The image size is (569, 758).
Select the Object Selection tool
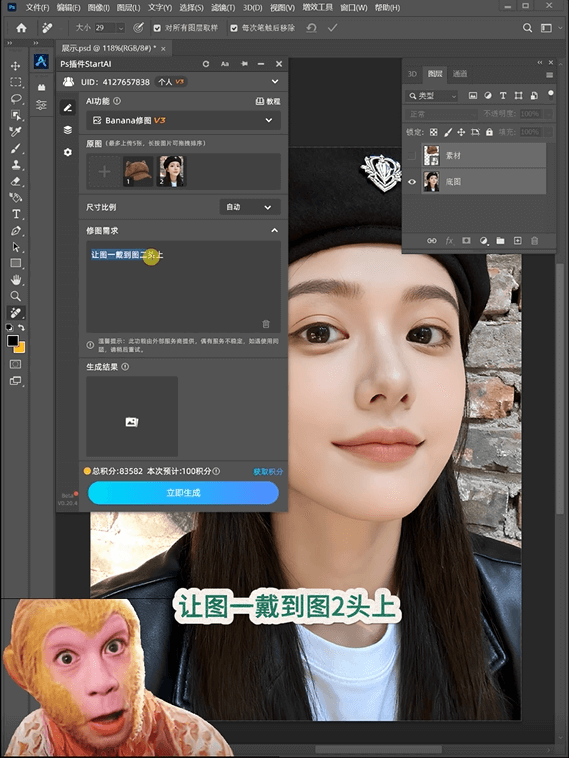(15, 115)
